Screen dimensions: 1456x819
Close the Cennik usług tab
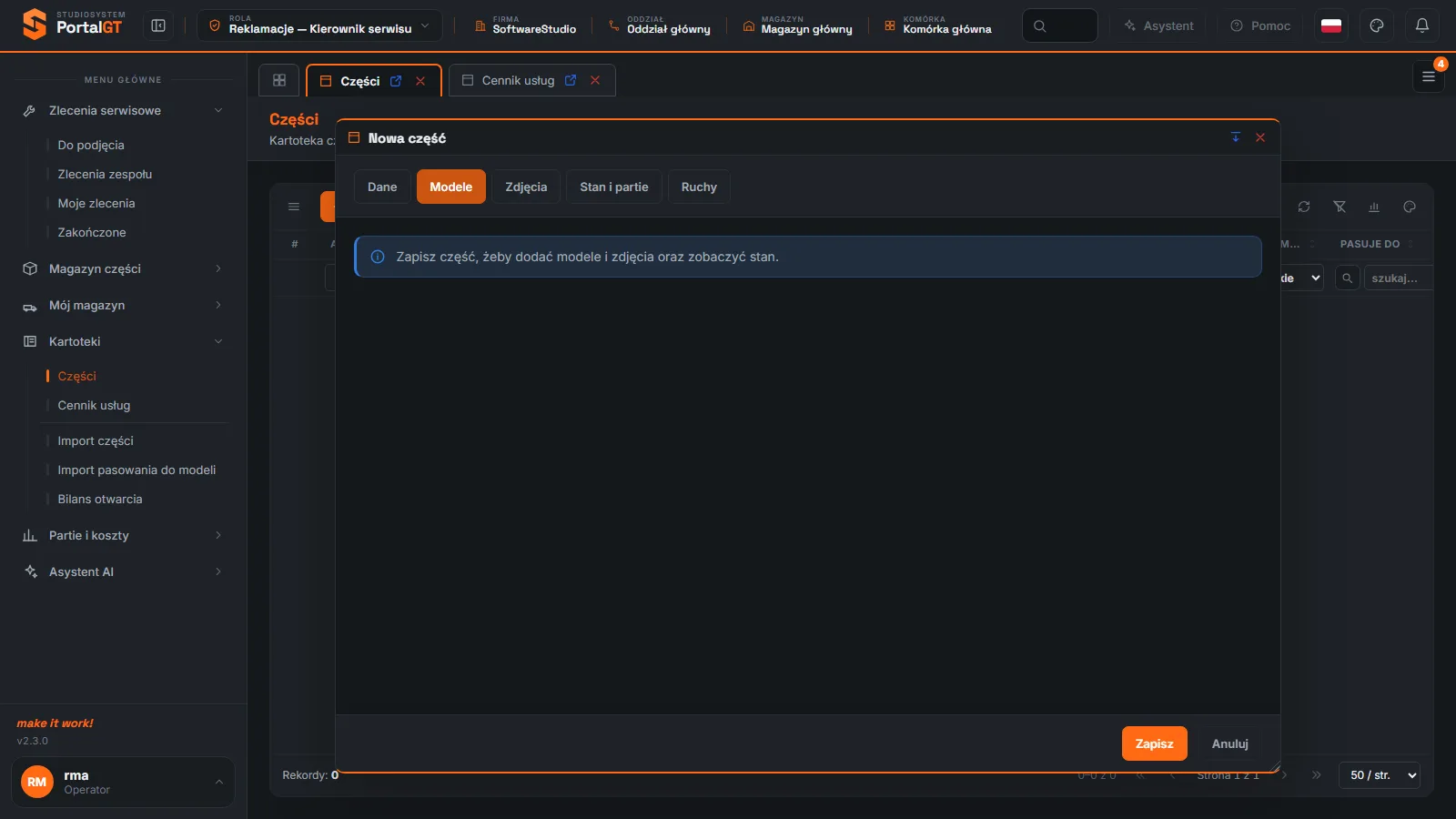point(595,80)
